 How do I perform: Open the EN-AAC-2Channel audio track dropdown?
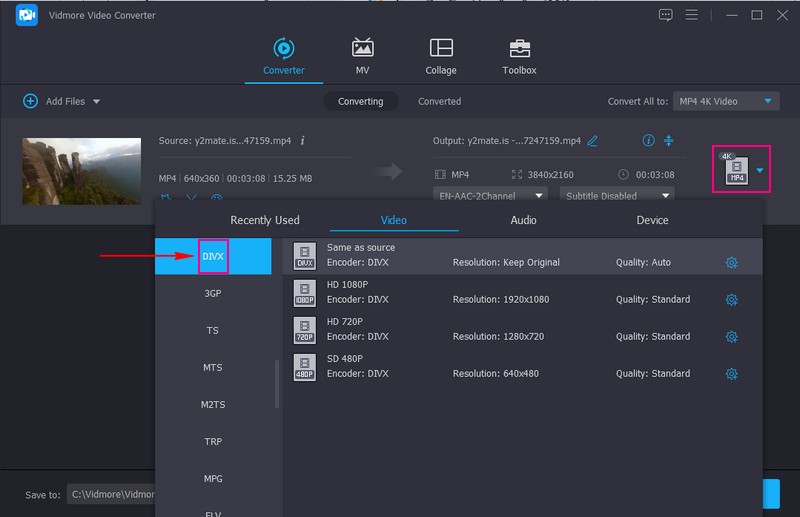coord(490,196)
